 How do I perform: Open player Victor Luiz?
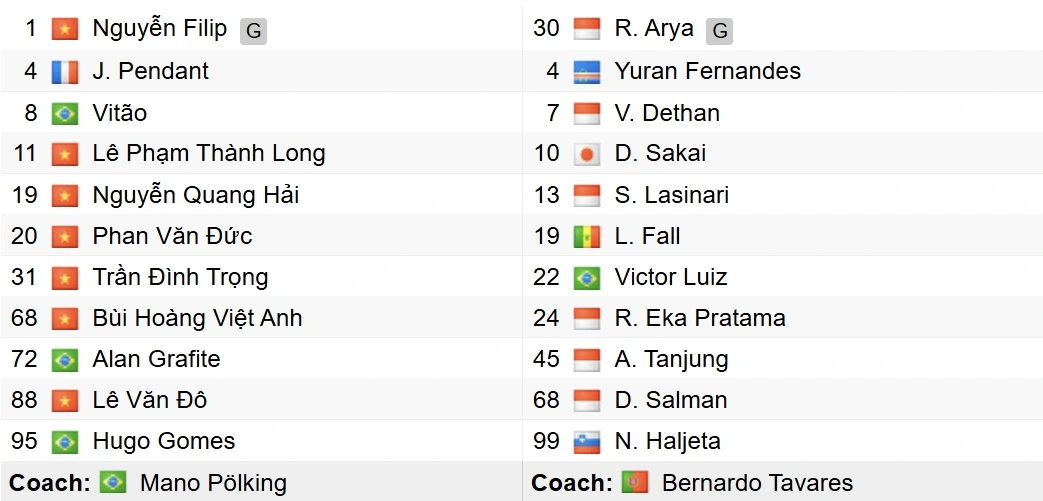click(670, 277)
